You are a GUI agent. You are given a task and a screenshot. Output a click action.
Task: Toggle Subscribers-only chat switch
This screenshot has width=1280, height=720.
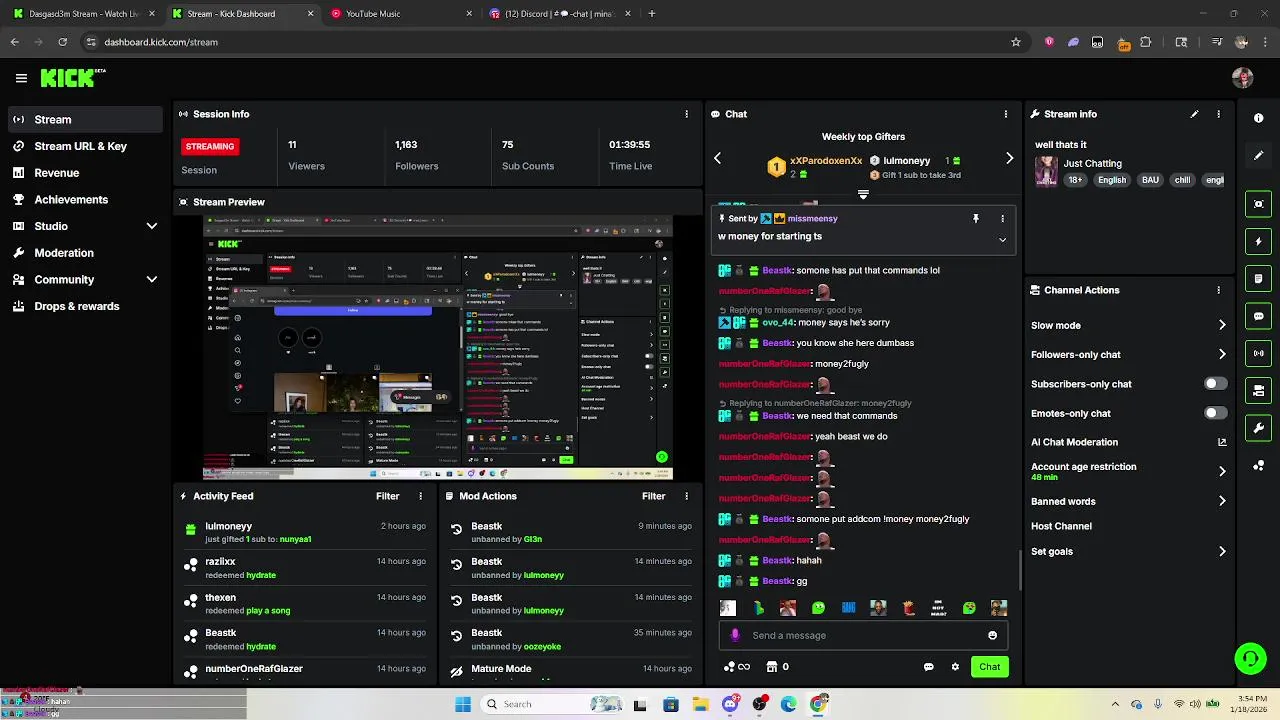pos(1215,384)
